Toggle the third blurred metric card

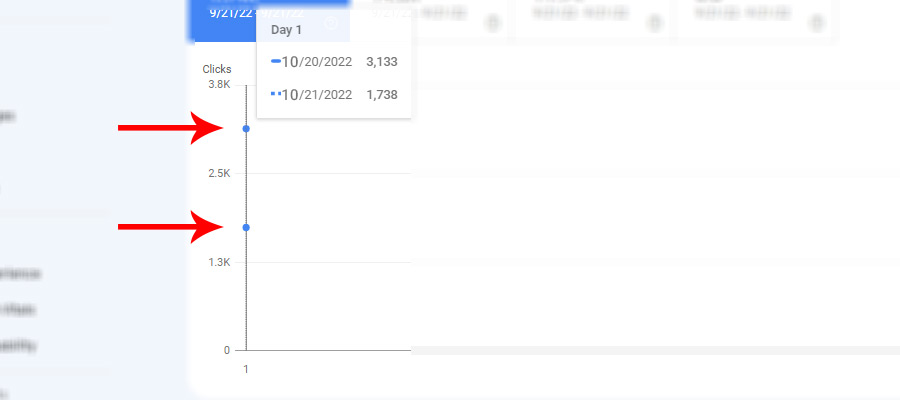tap(592, 21)
